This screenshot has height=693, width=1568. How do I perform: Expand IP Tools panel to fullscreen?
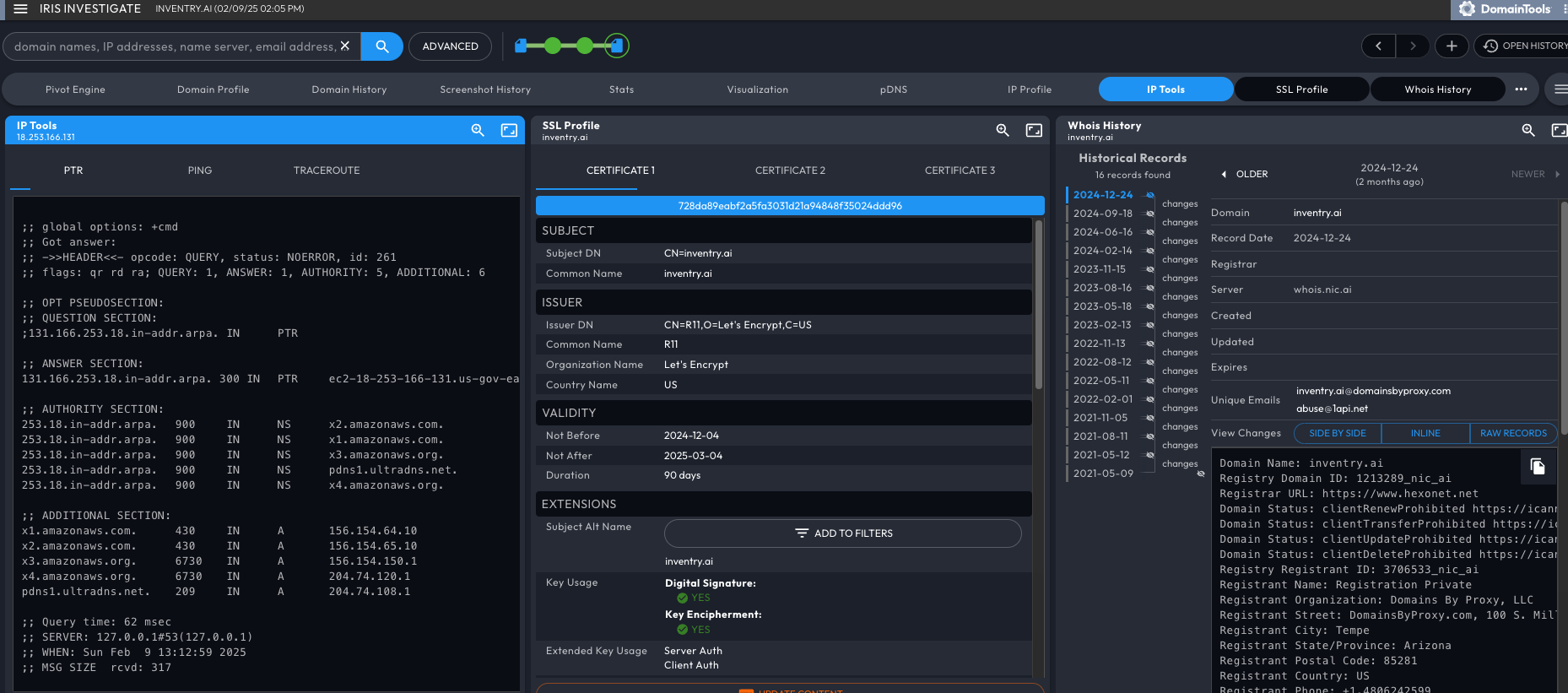509,130
